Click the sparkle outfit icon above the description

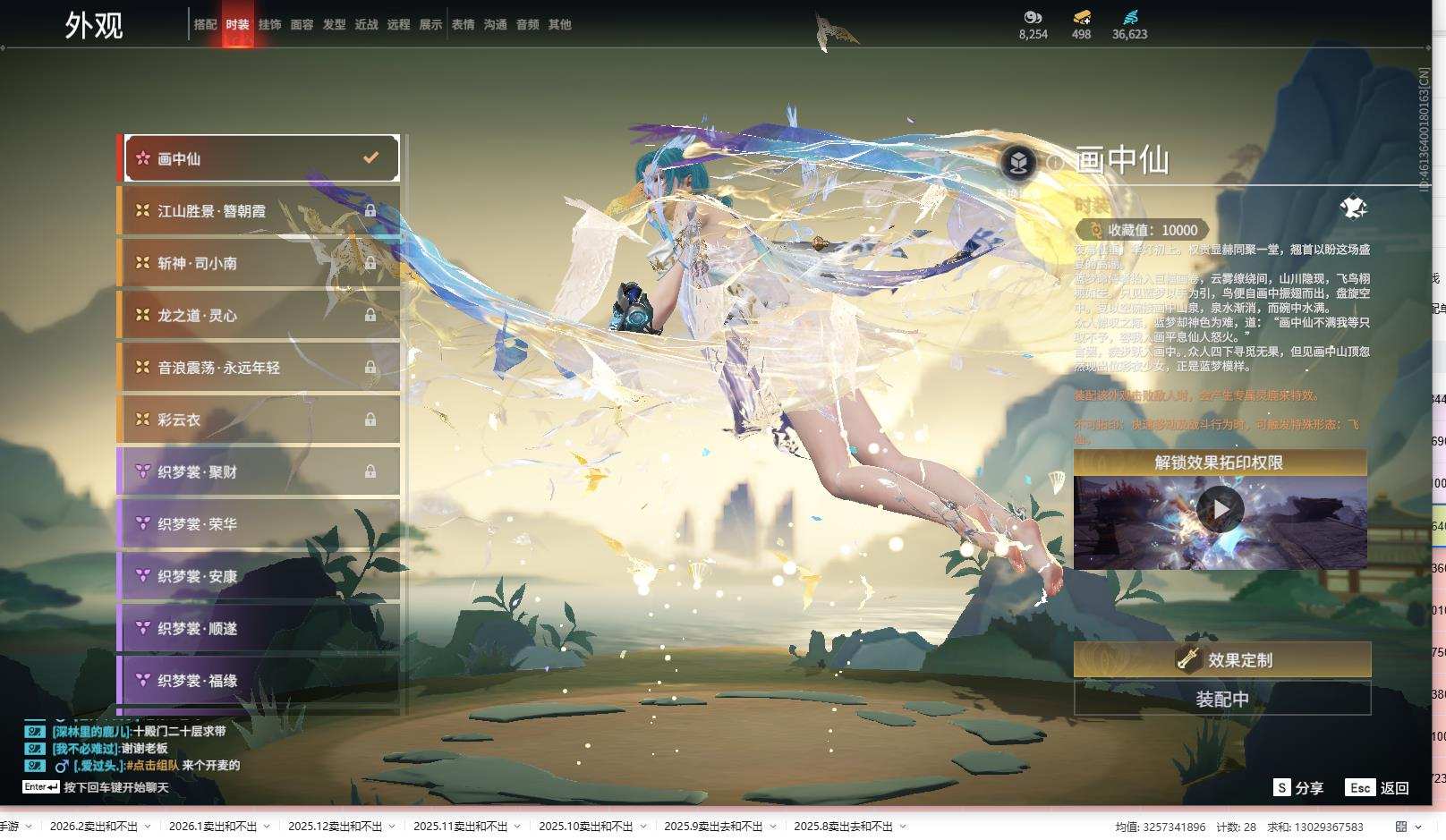click(x=1353, y=208)
